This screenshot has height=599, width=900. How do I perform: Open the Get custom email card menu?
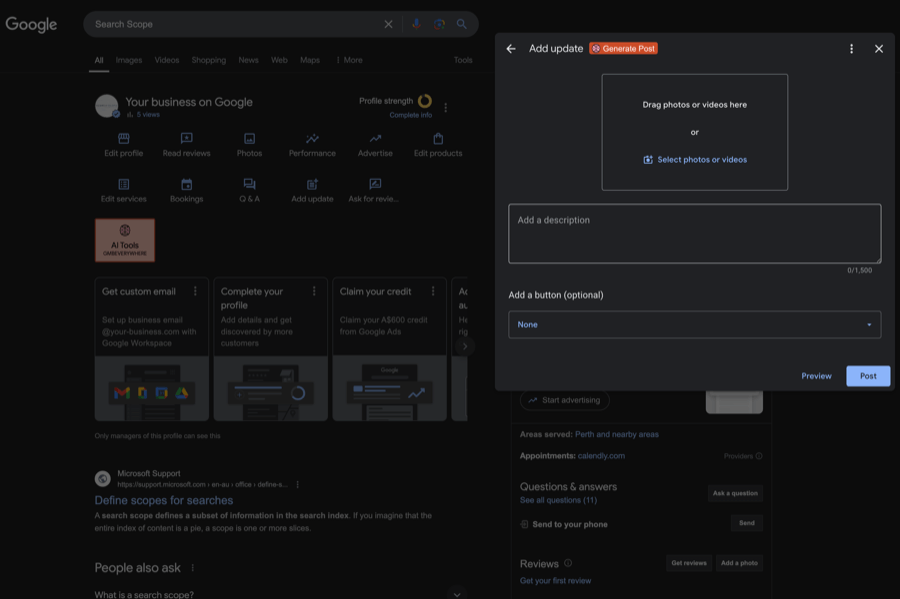(x=195, y=291)
